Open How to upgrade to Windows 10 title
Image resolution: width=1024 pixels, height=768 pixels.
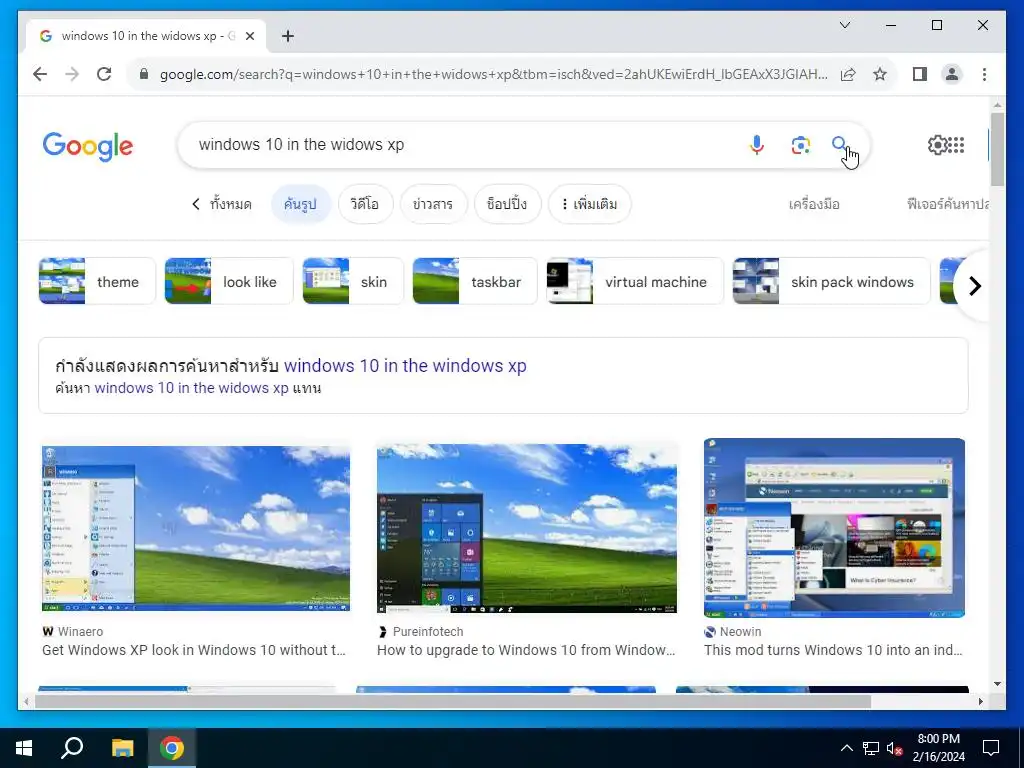pyautogui.click(x=526, y=650)
